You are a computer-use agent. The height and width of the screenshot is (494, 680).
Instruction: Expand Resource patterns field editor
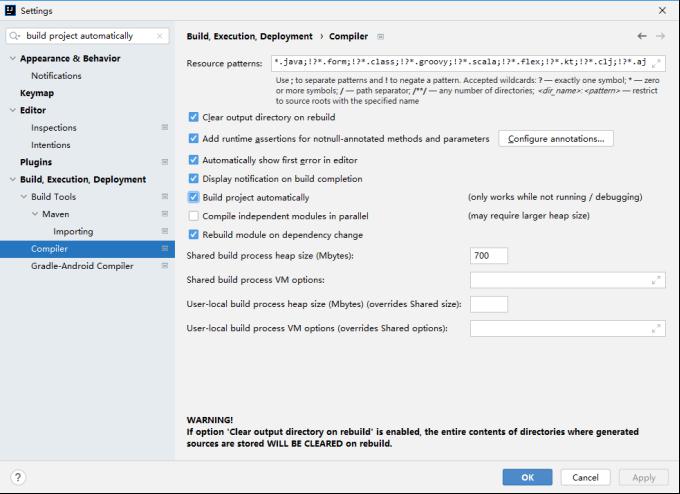pyautogui.click(x=656, y=63)
